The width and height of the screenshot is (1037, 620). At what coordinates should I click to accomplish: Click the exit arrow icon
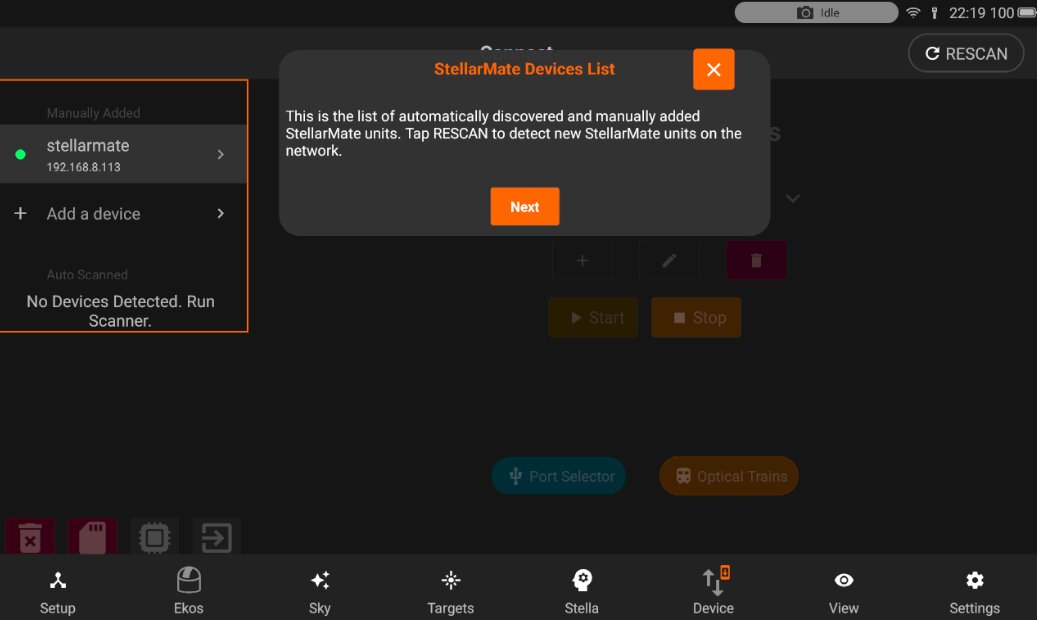pyautogui.click(x=216, y=537)
